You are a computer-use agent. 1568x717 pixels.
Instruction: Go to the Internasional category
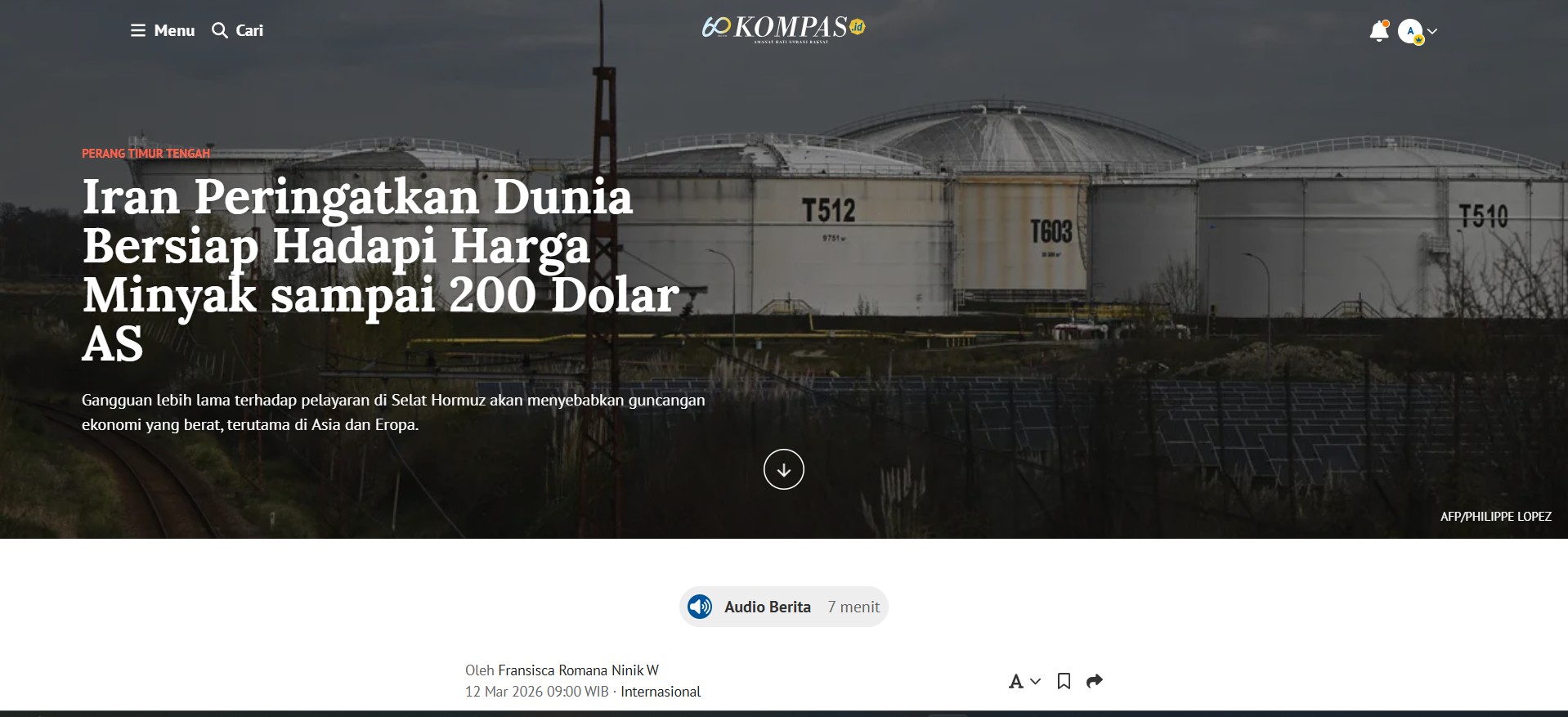pyautogui.click(x=661, y=692)
